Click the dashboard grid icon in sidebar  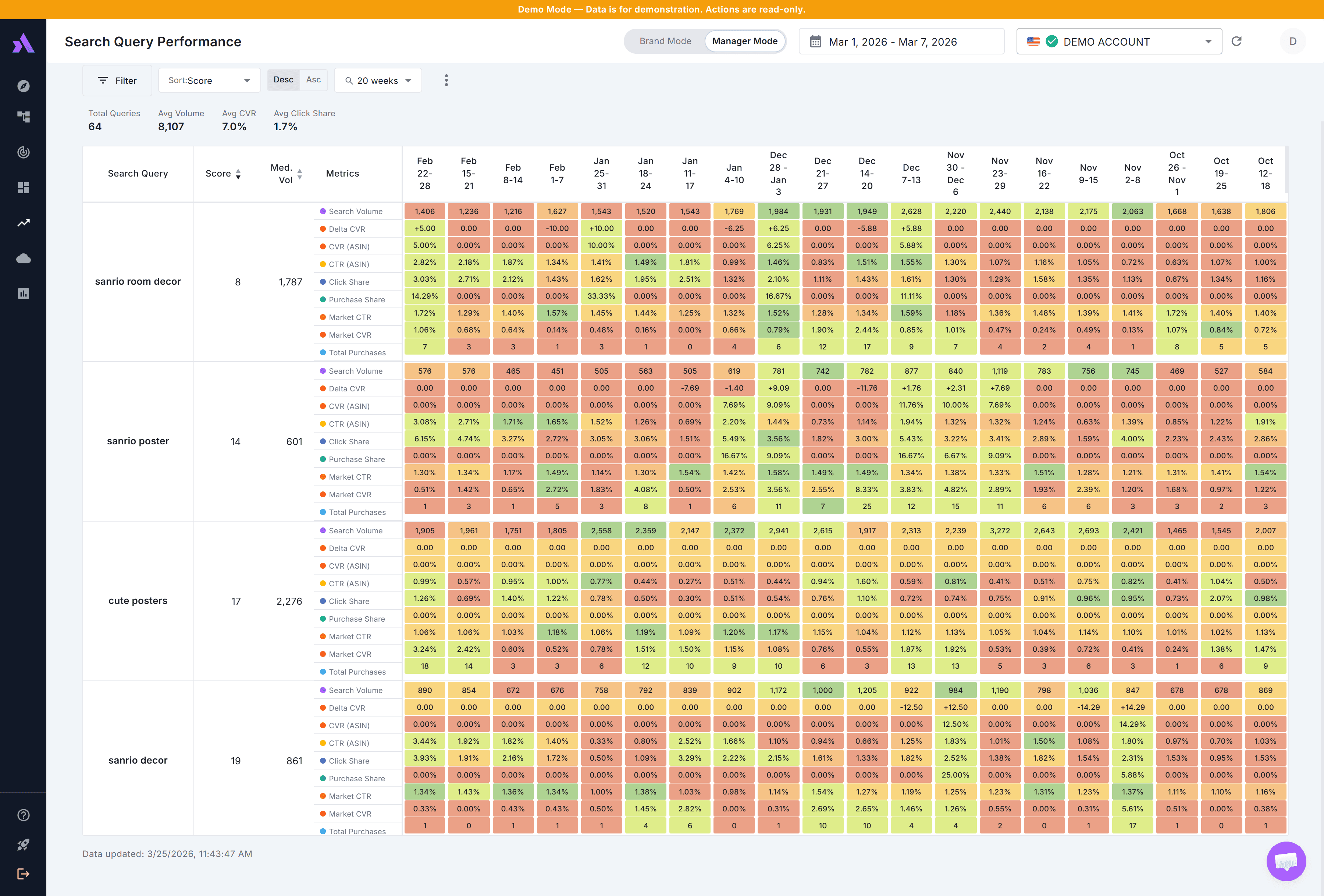(x=24, y=188)
